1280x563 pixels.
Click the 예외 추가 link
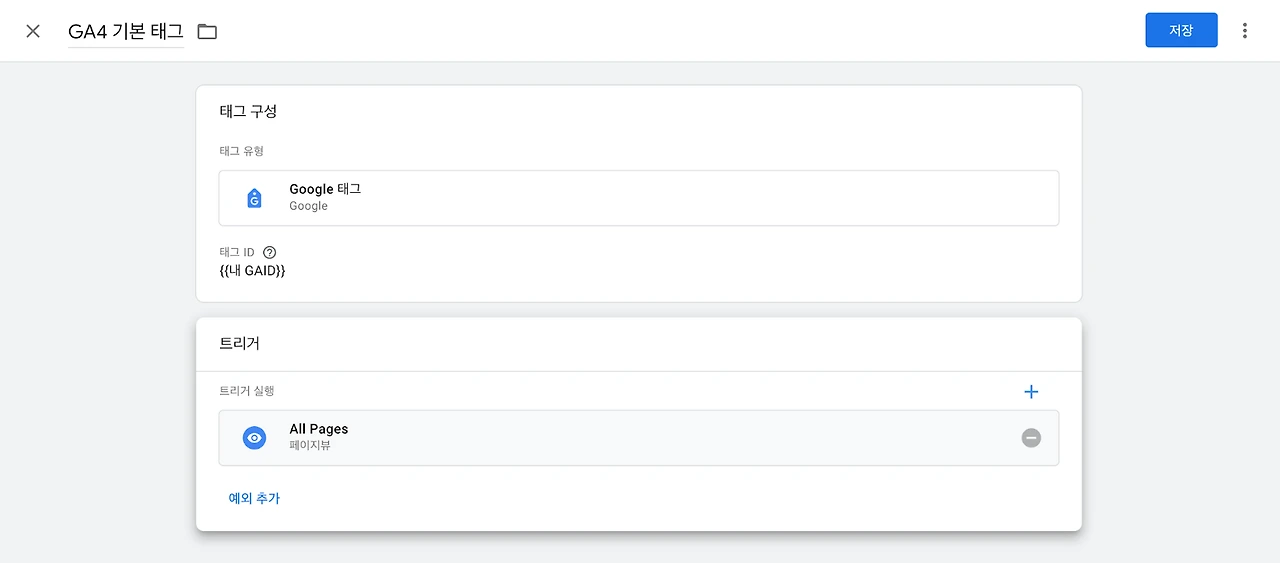point(254,498)
